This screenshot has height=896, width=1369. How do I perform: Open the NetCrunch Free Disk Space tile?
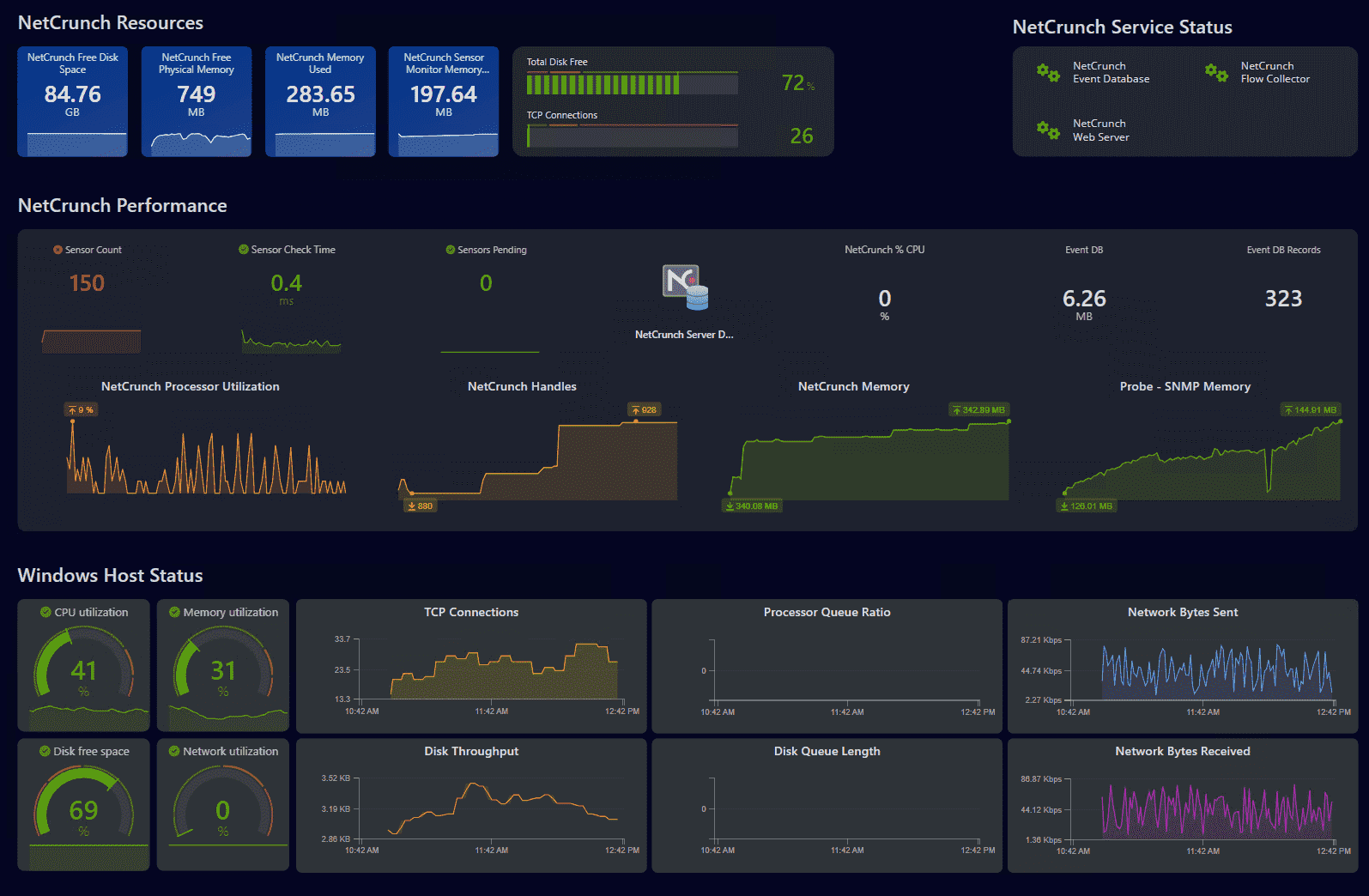point(73,101)
